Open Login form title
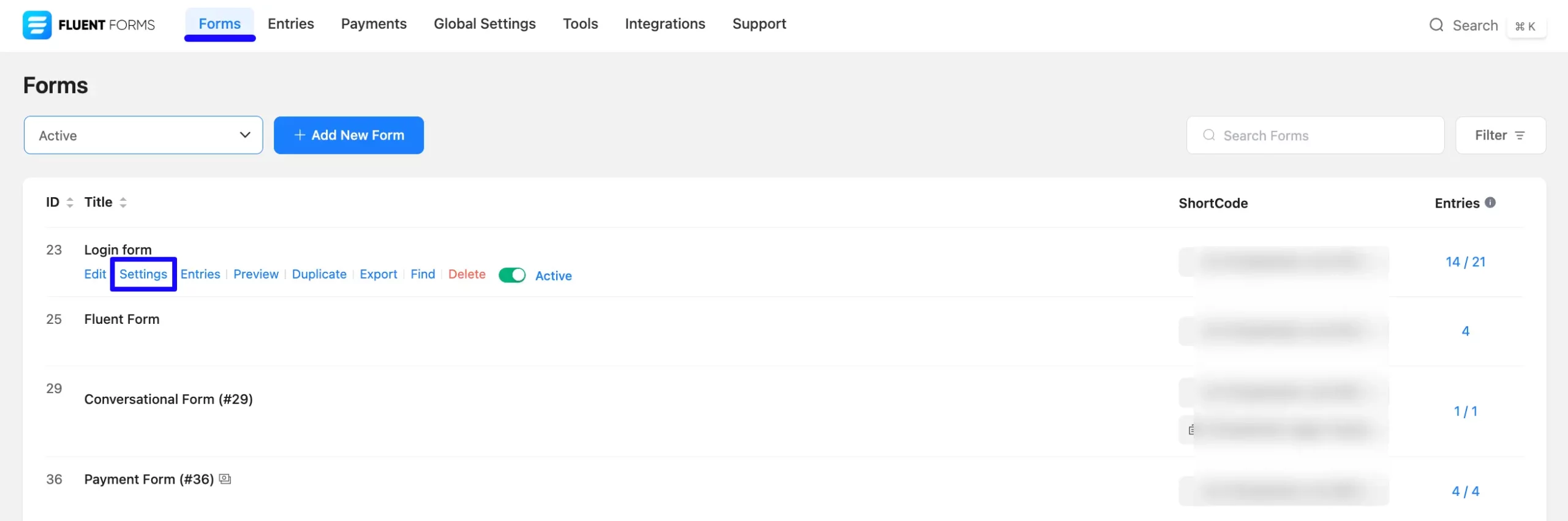 pos(118,250)
